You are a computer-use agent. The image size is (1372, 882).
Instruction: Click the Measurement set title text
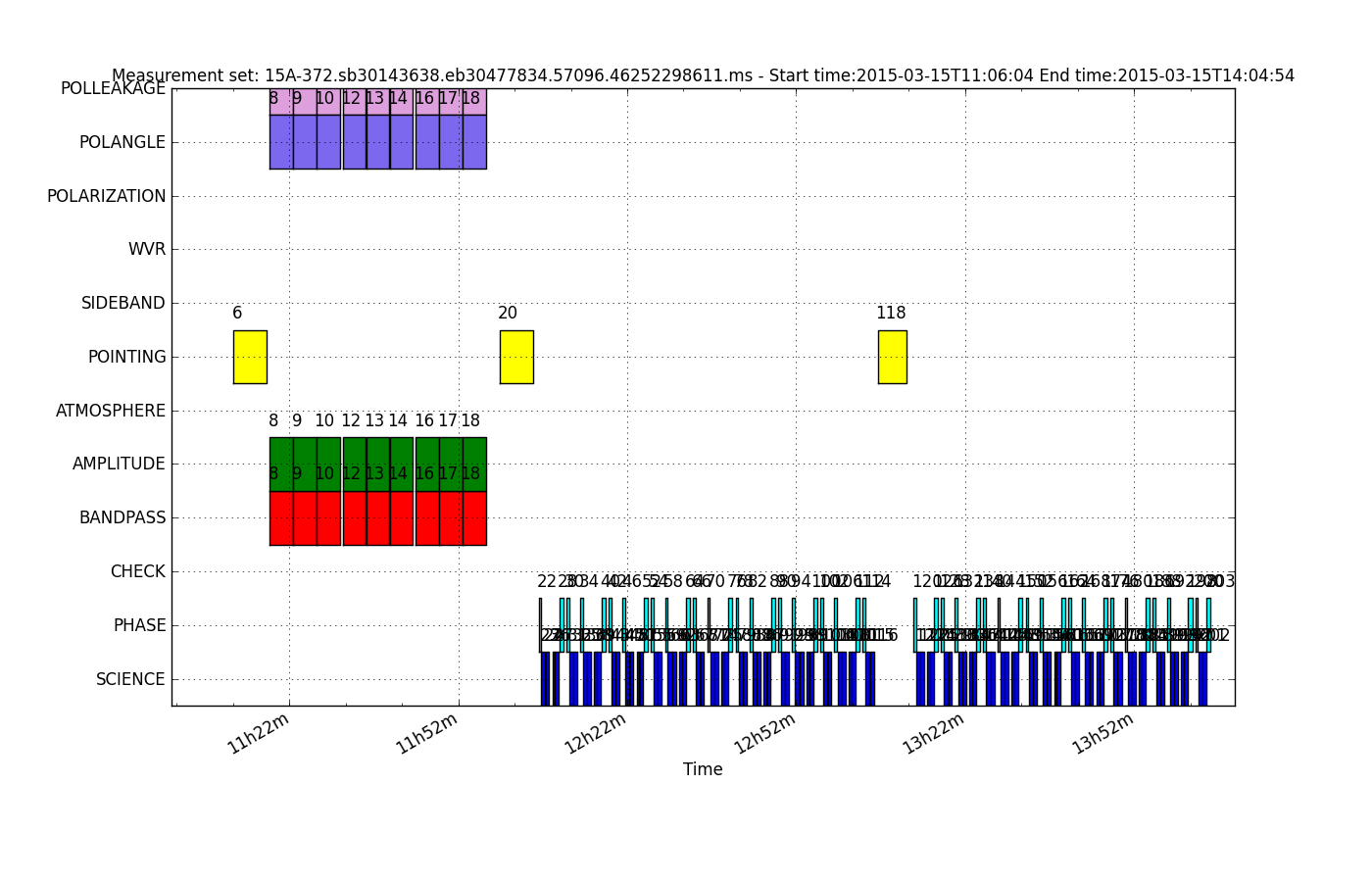pos(703,75)
